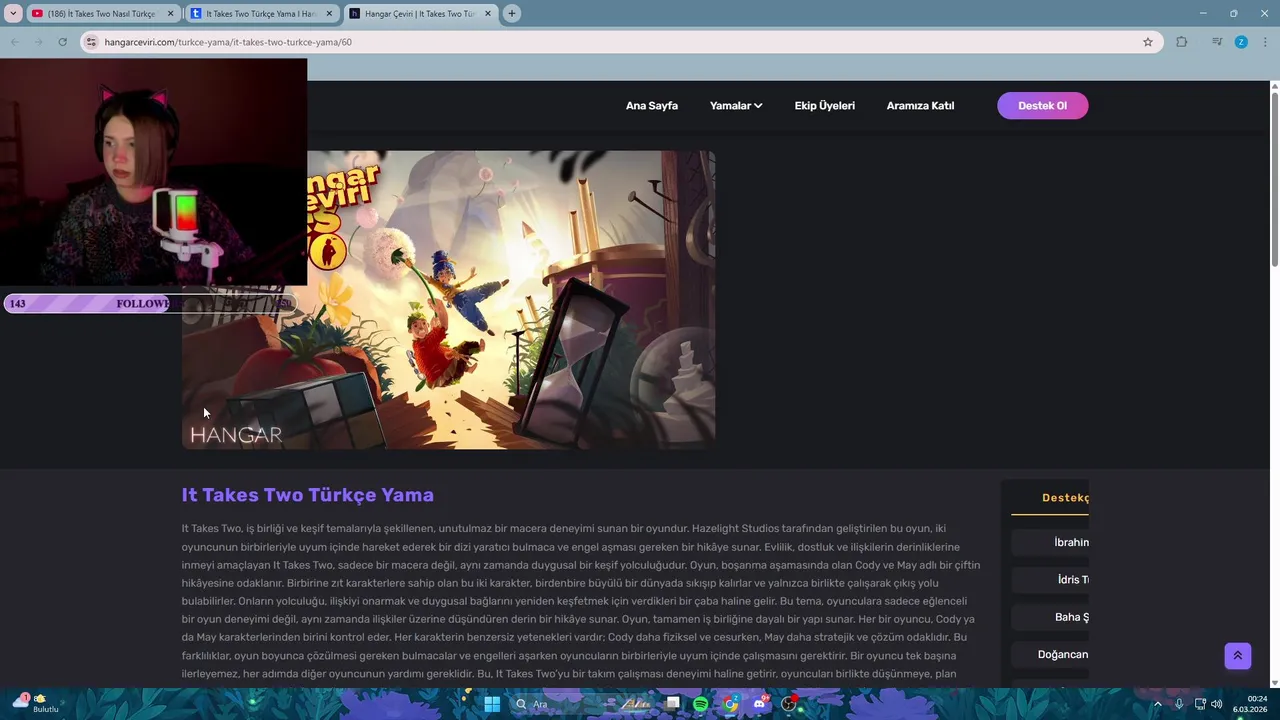View site information icon in address bar

click(x=91, y=42)
